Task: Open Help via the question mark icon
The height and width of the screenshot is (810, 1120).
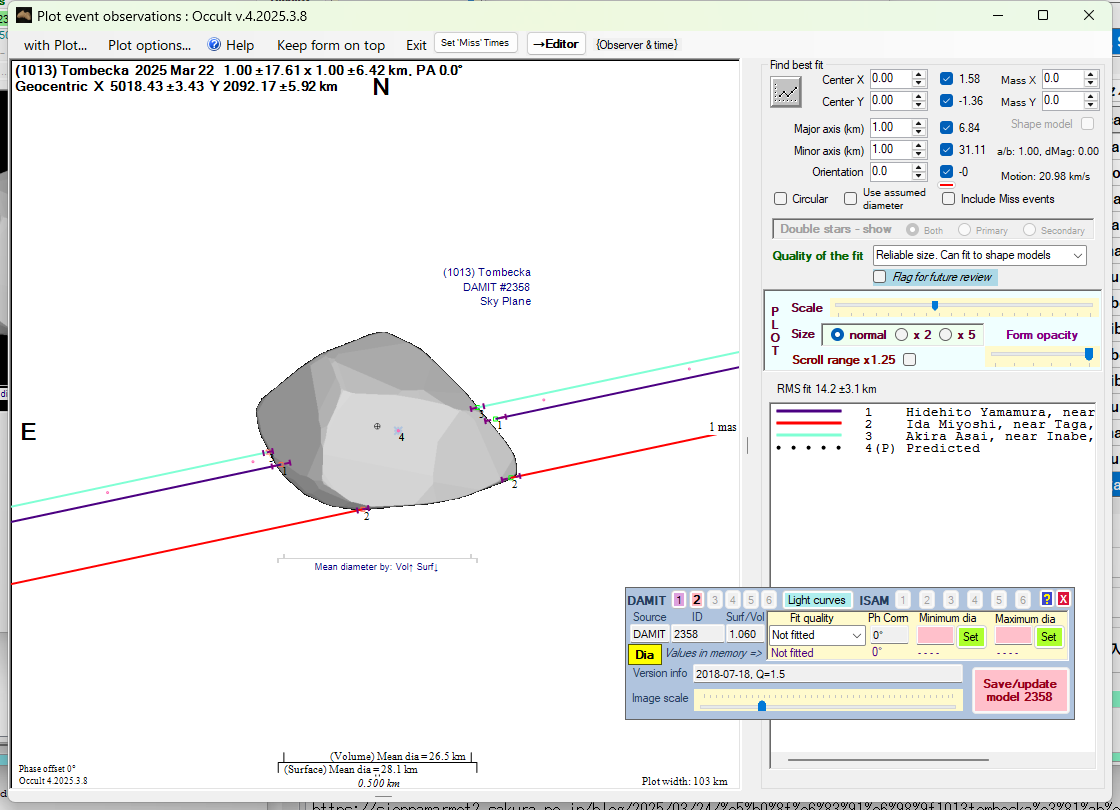Action: 214,45
